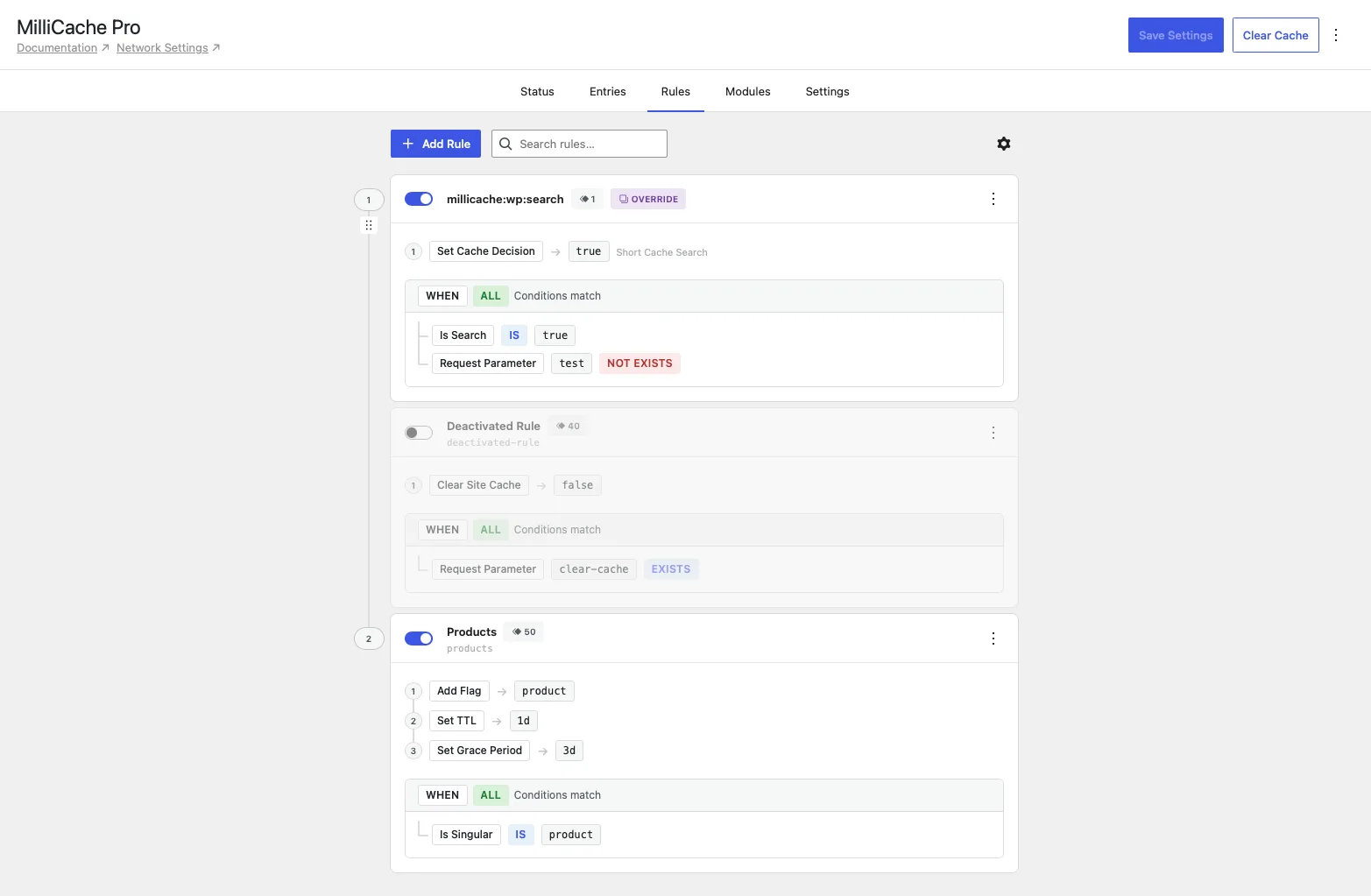1371x896 pixels.
Task: Click the priority 50 badge on Products
Action: pyautogui.click(x=524, y=631)
